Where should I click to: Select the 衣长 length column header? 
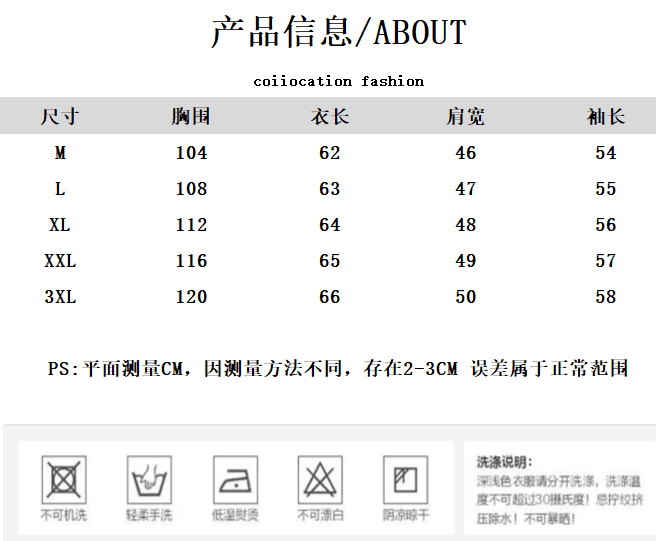coord(330,116)
